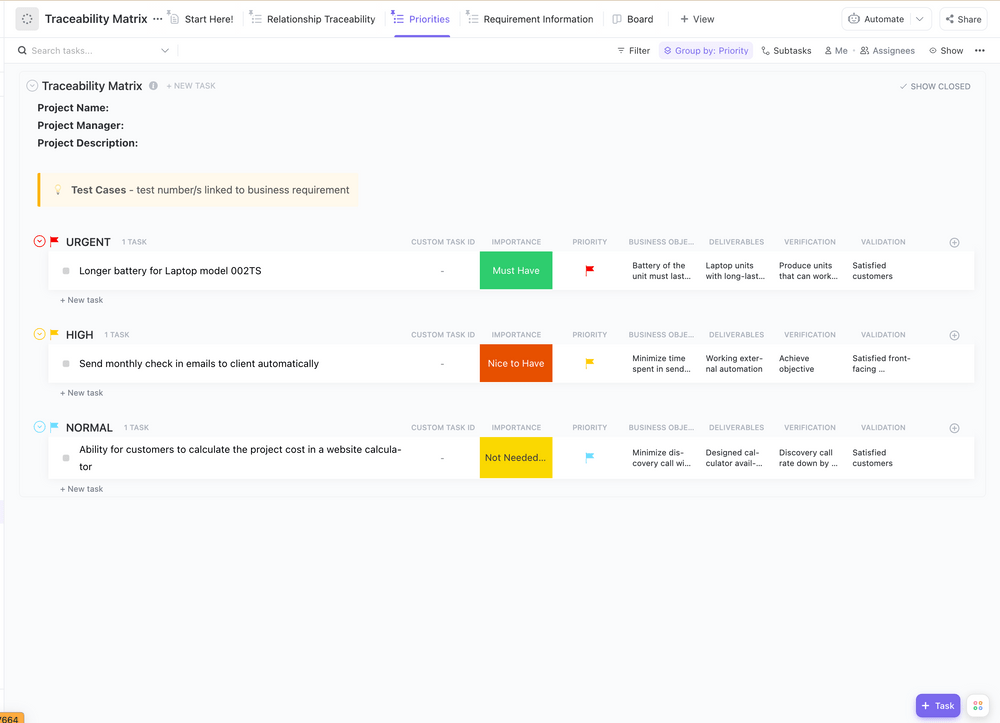Show closed tasks
The height and width of the screenshot is (723, 1000).
(935, 87)
